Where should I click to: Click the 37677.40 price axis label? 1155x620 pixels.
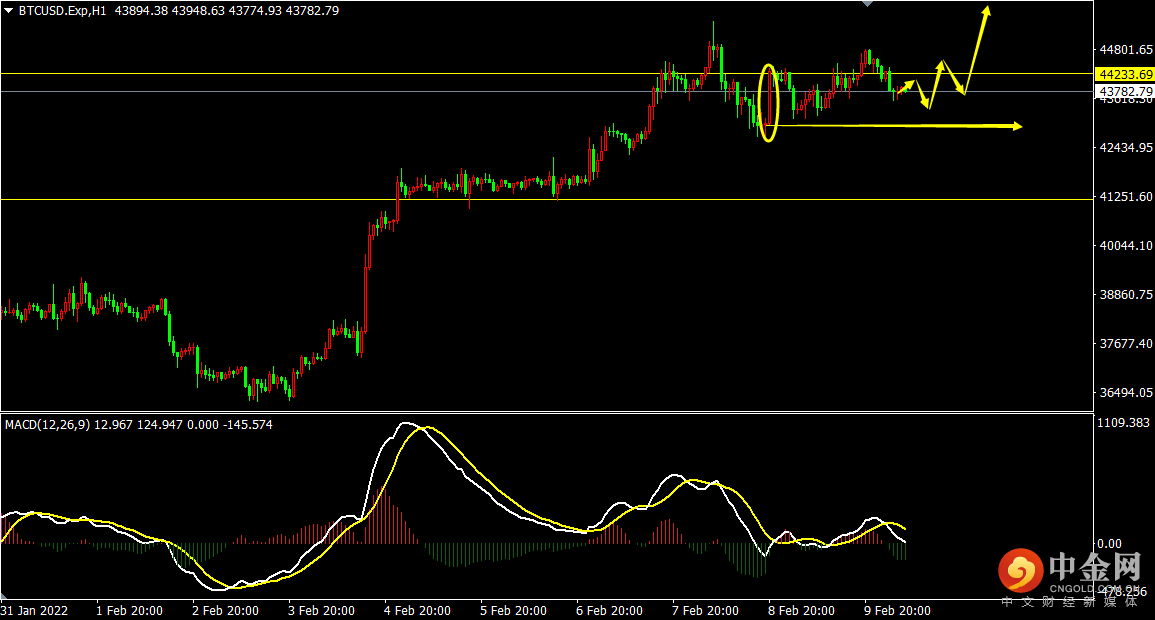point(1126,344)
